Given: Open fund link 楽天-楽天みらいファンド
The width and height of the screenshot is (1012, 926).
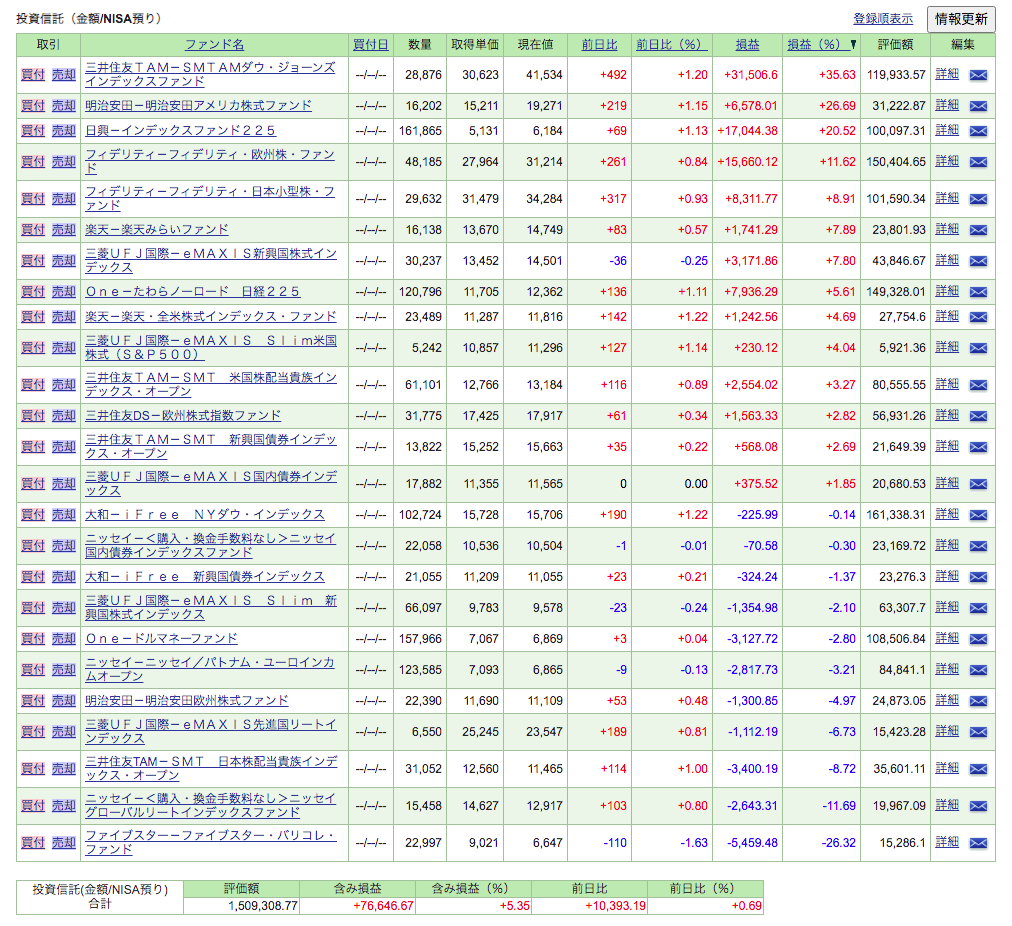Looking at the screenshot, I should 157,230.
